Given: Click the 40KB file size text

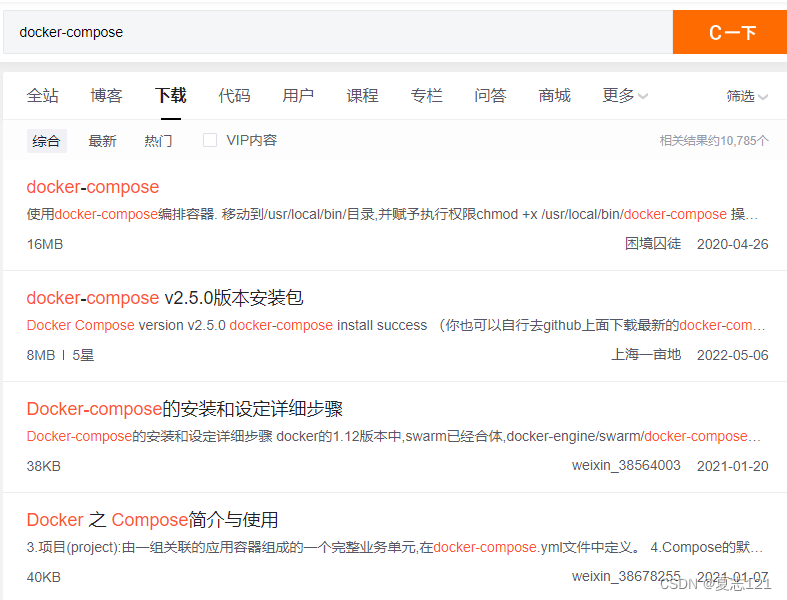Looking at the screenshot, I should pyautogui.click(x=43, y=577).
